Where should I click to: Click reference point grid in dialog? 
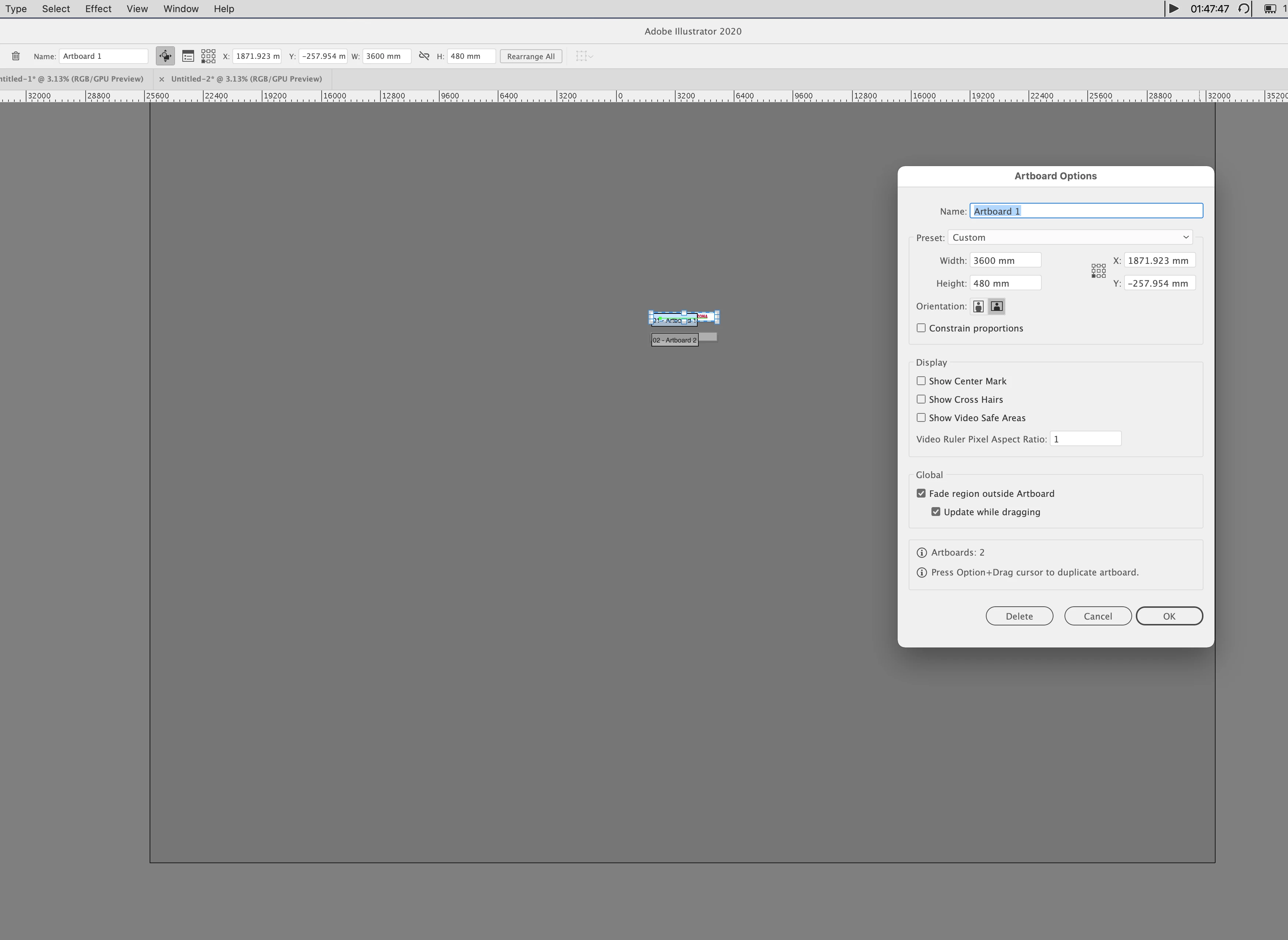click(x=1098, y=271)
